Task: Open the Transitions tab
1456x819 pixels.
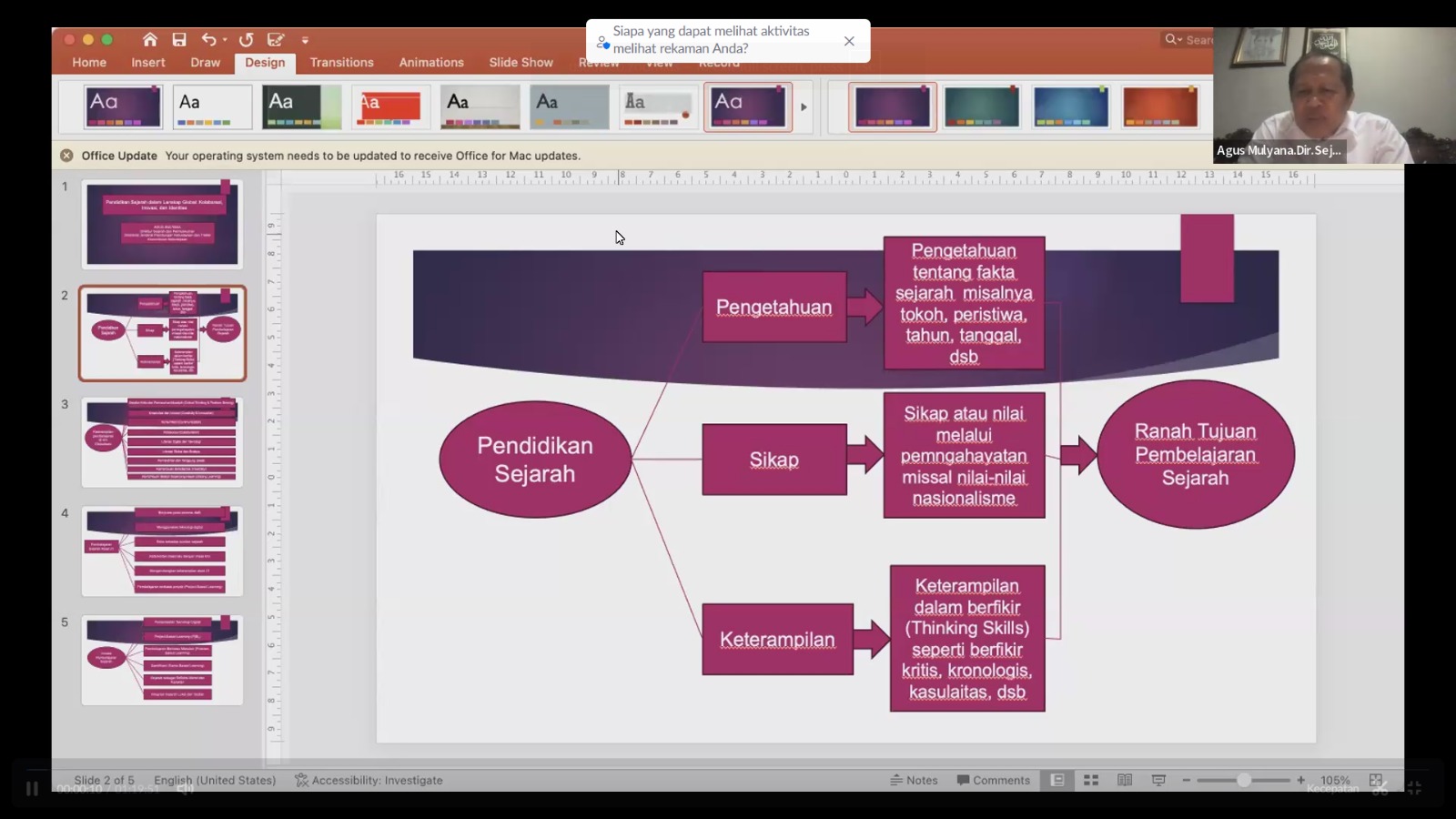Action: (x=341, y=62)
